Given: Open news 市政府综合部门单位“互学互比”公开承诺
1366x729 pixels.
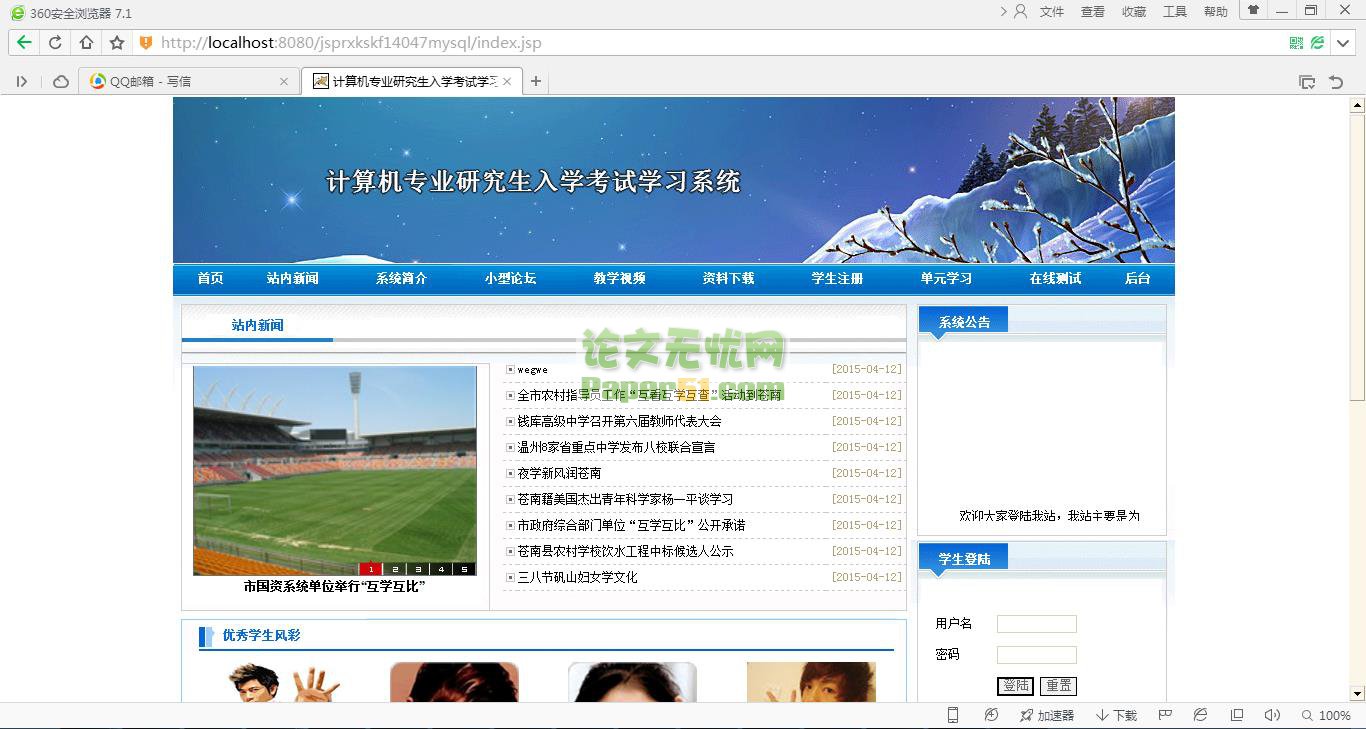Looking at the screenshot, I should tap(631, 526).
